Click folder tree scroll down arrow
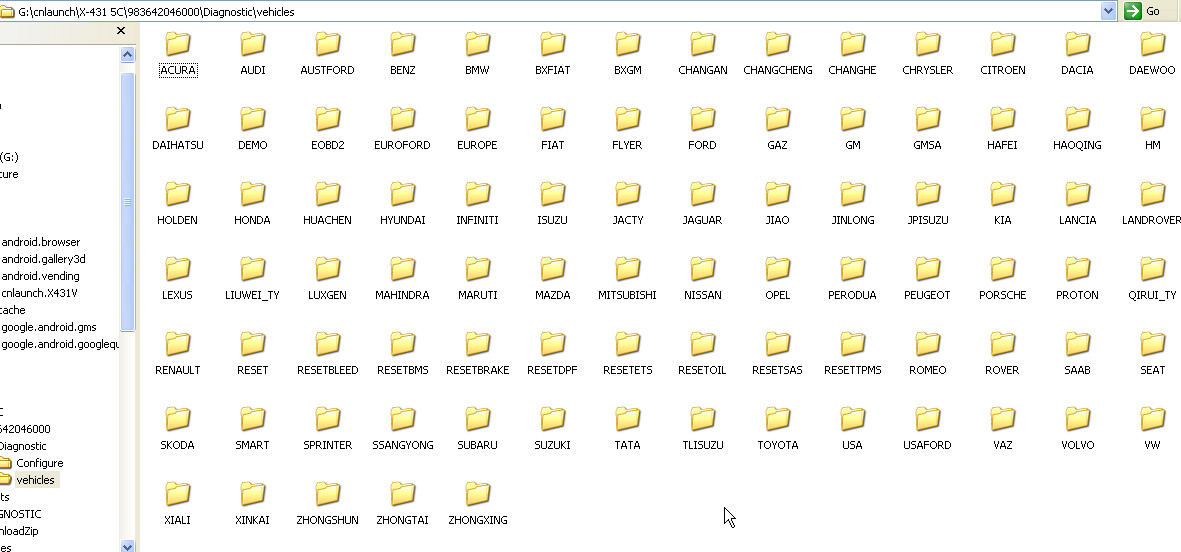This screenshot has width=1181, height=552. point(127,547)
